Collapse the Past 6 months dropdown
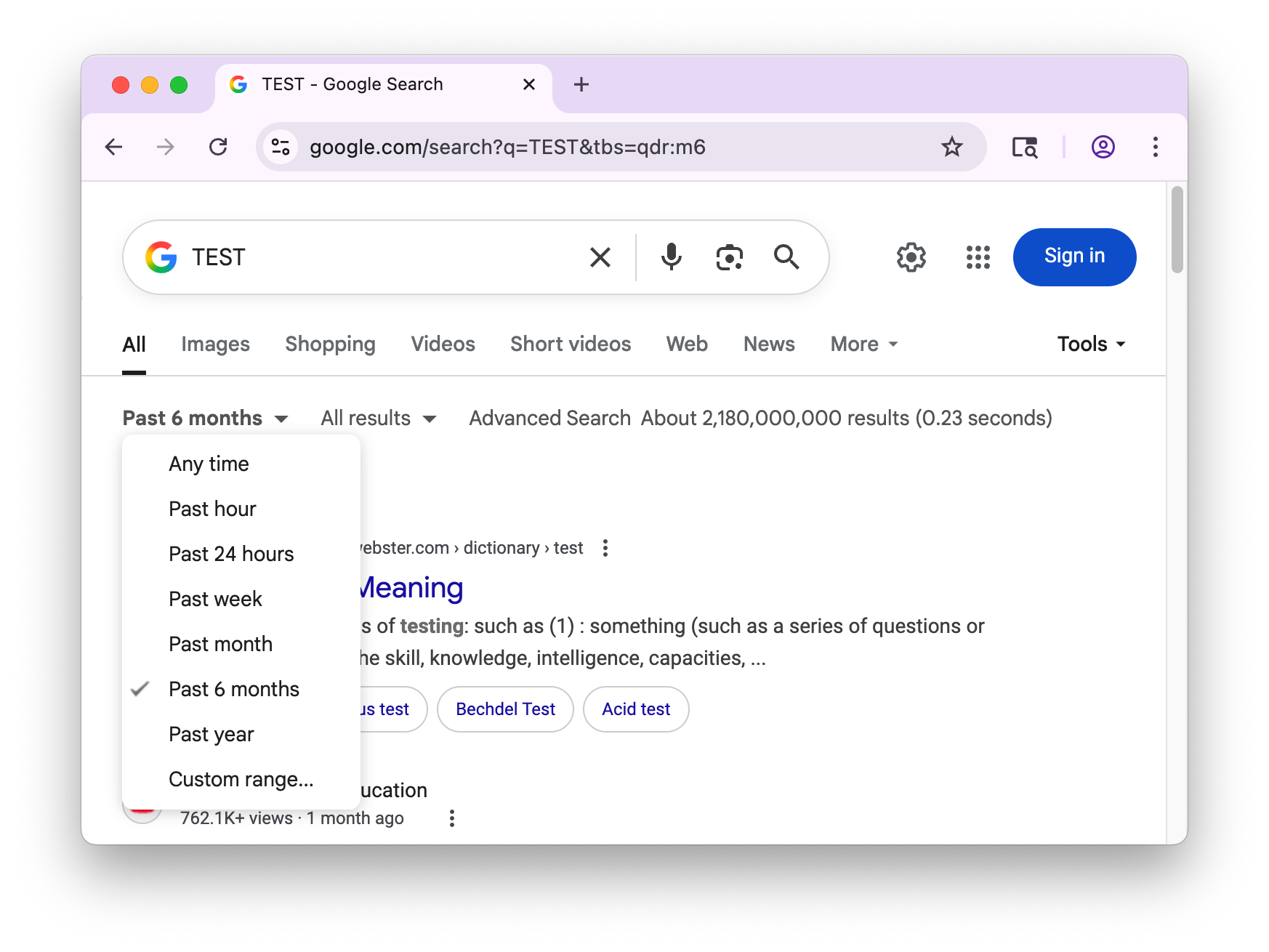The width and height of the screenshot is (1269, 952). [205, 419]
